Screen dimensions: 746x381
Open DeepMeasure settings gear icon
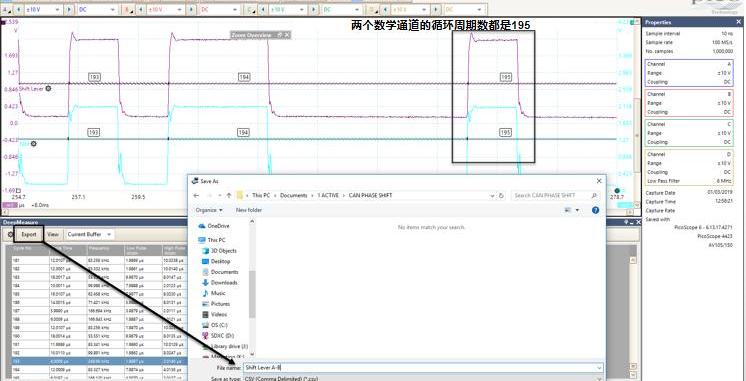point(9,234)
